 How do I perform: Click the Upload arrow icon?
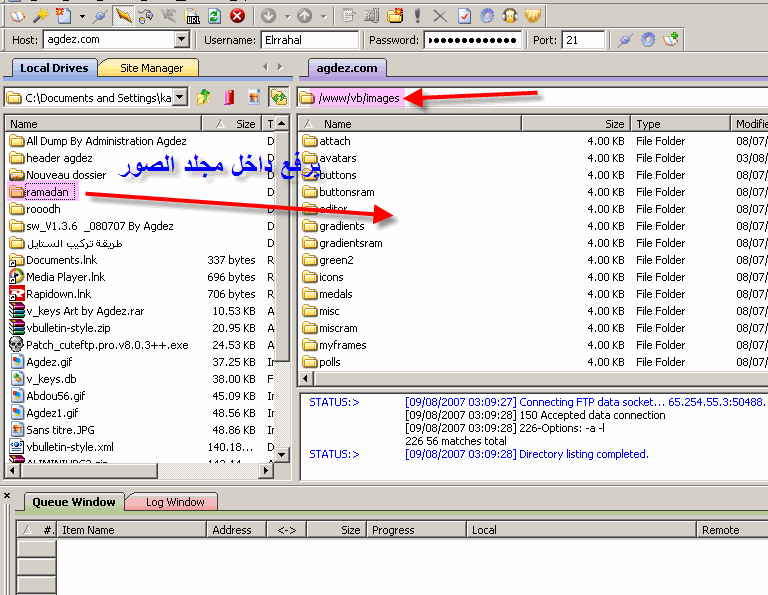(305, 15)
